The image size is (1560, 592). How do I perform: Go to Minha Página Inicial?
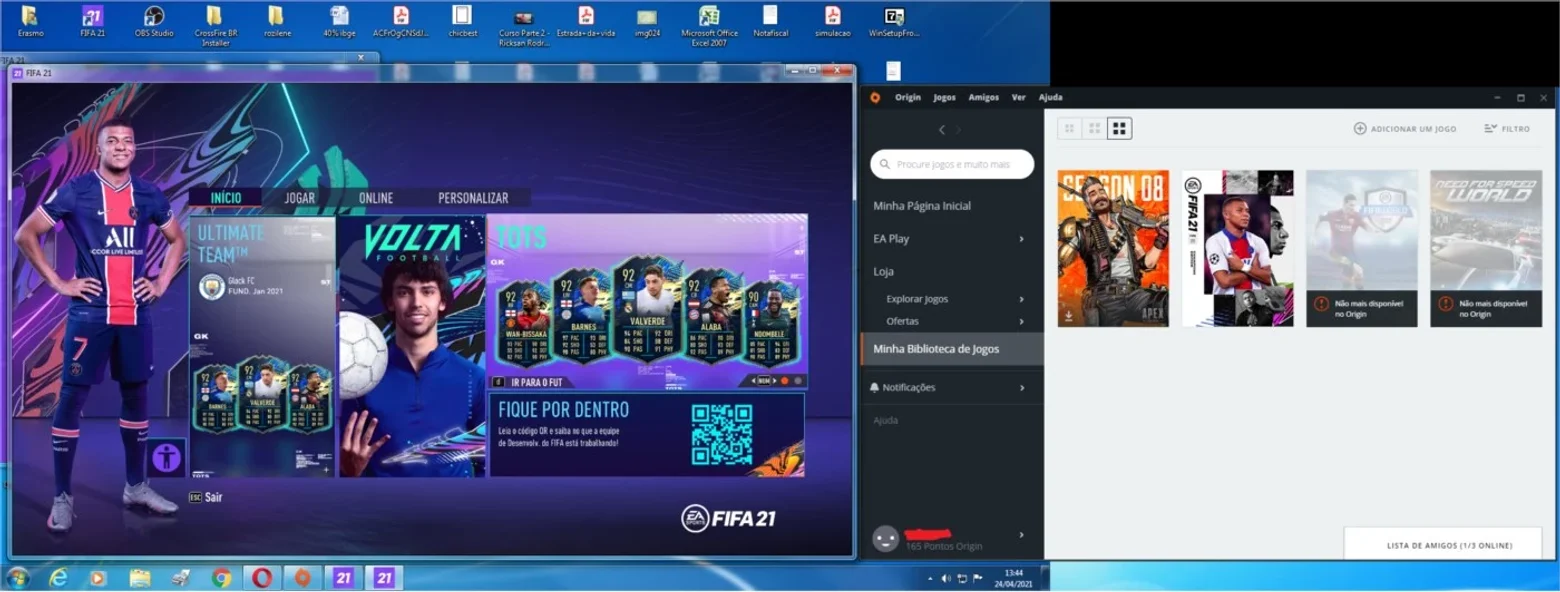pos(922,206)
